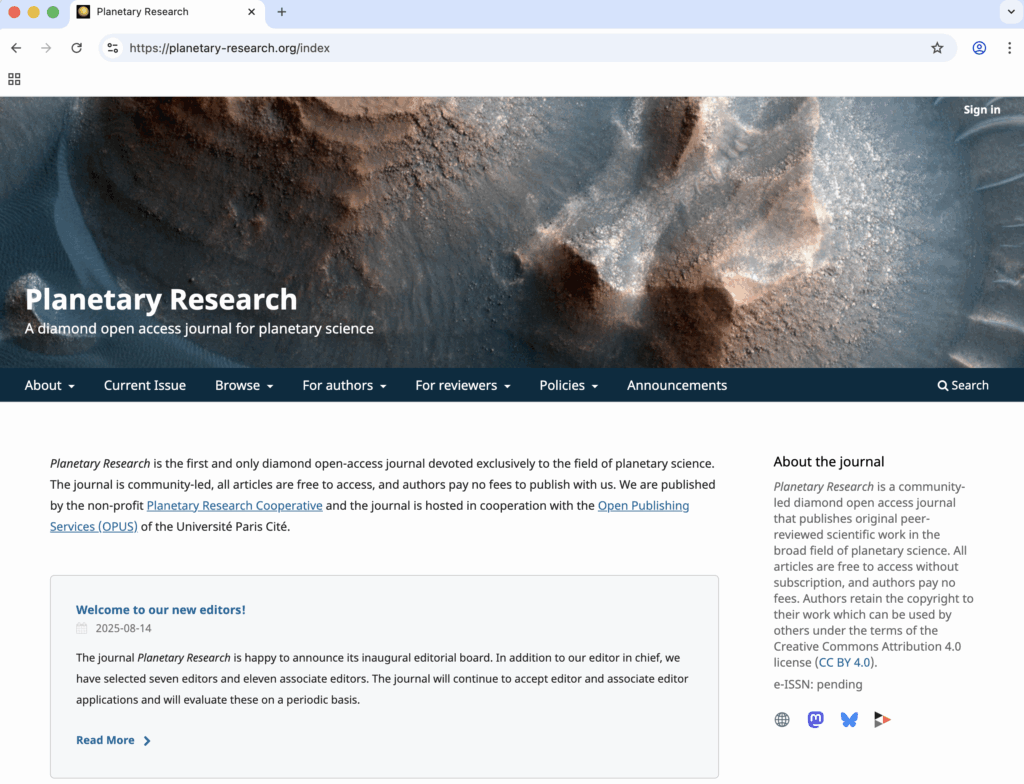Open the browser profile account icon

pyautogui.click(x=978, y=47)
